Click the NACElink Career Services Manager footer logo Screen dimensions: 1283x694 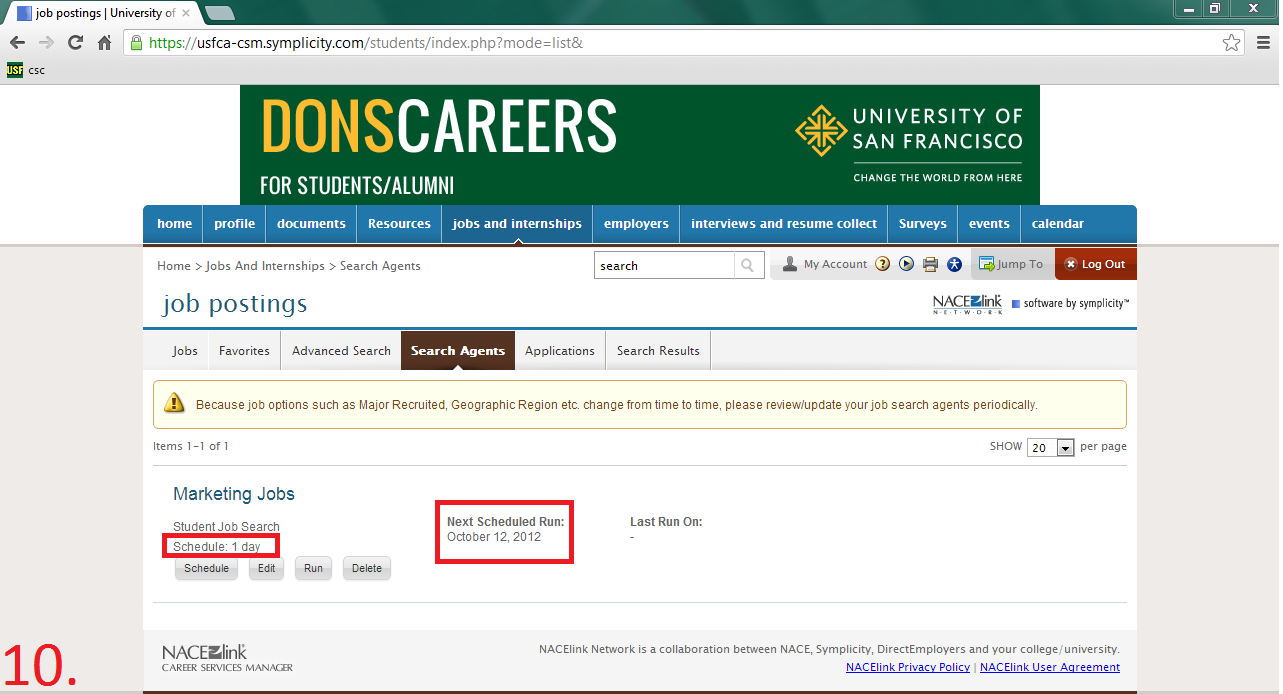[x=228, y=658]
